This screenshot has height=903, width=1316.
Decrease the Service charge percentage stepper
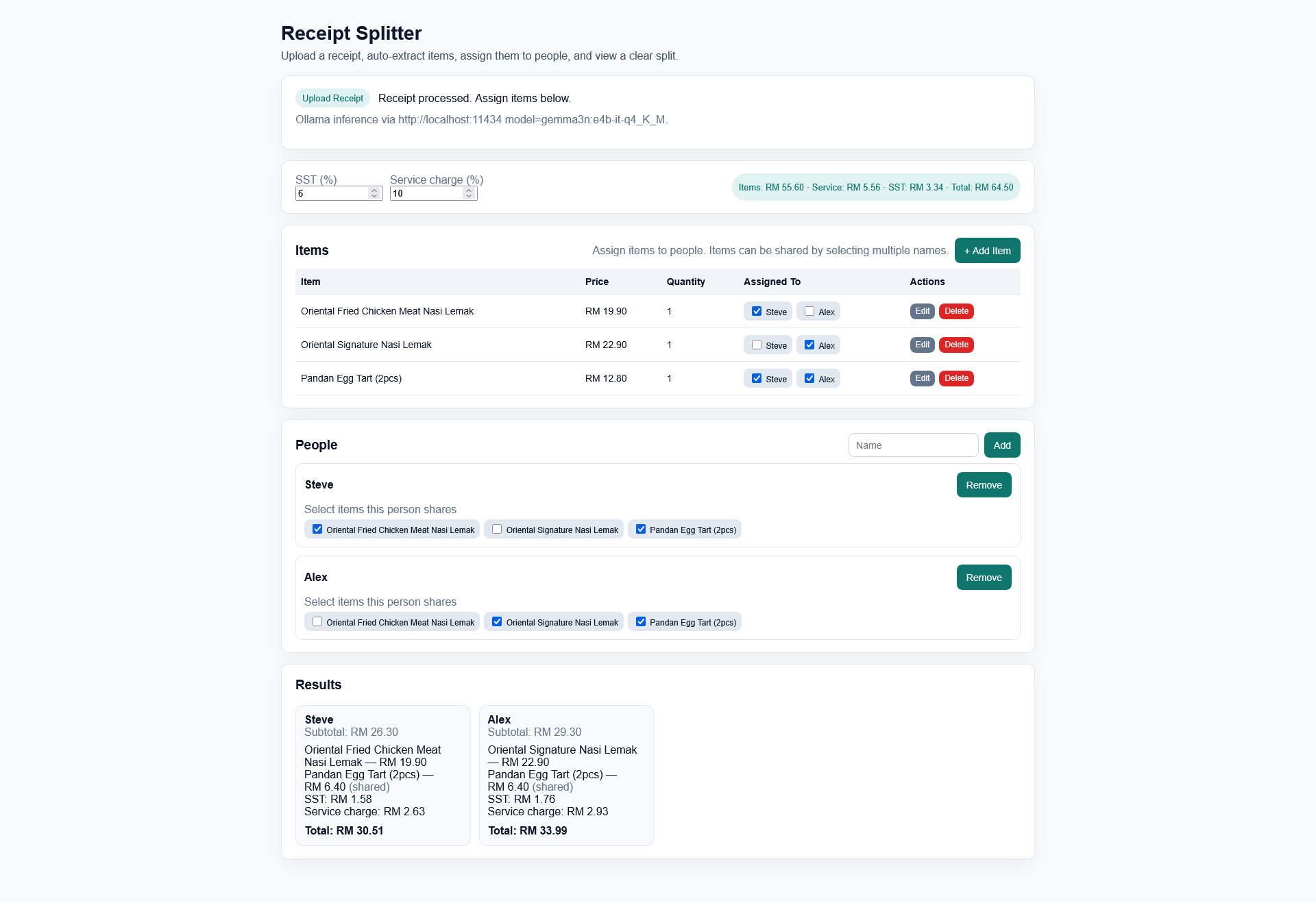click(469, 197)
